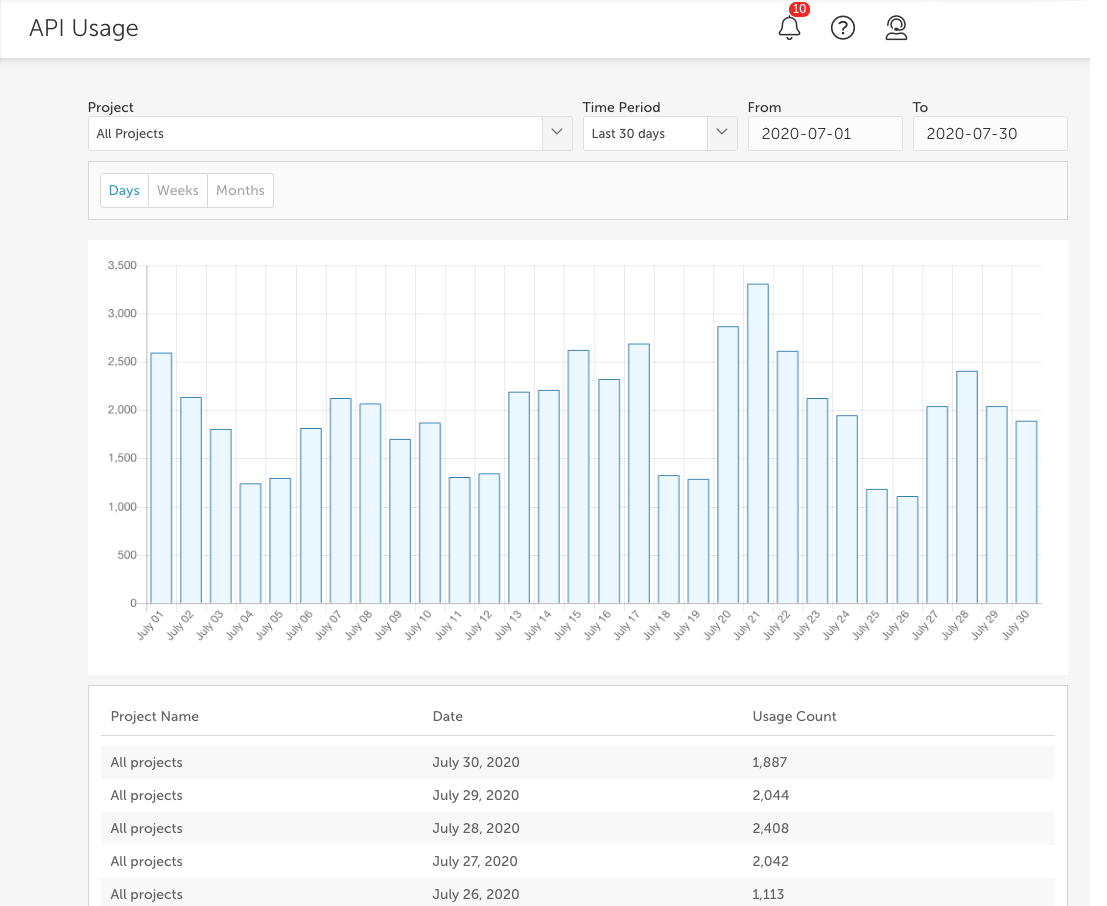Switch to the Weeks view tab
This screenshot has height=906, width=1107.
pyautogui.click(x=178, y=191)
